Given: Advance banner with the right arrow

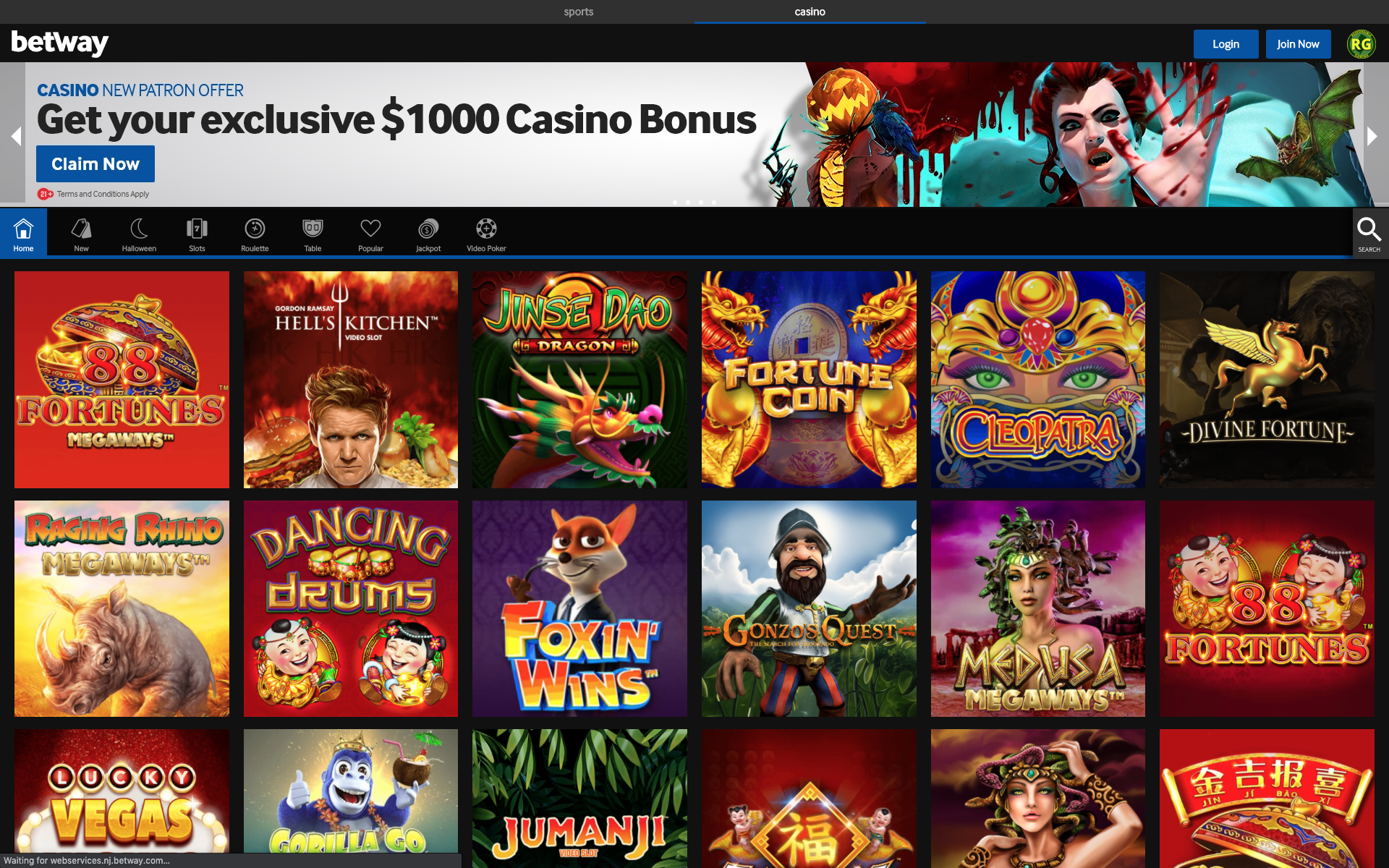Looking at the screenshot, I should [1372, 136].
